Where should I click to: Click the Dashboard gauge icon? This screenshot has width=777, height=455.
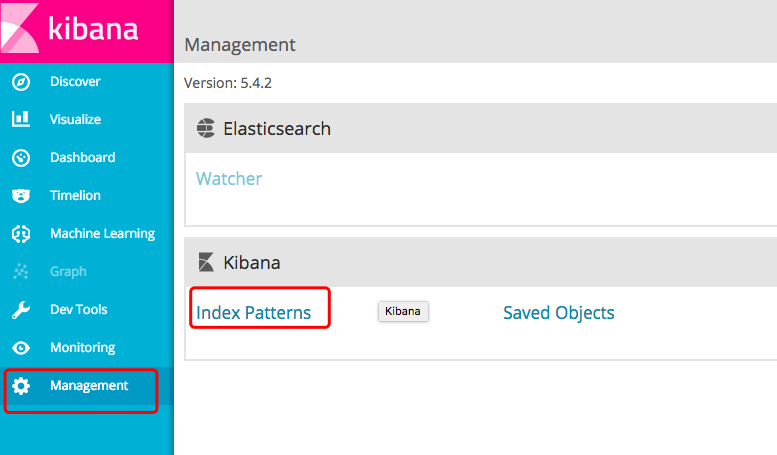click(x=21, y=158)
